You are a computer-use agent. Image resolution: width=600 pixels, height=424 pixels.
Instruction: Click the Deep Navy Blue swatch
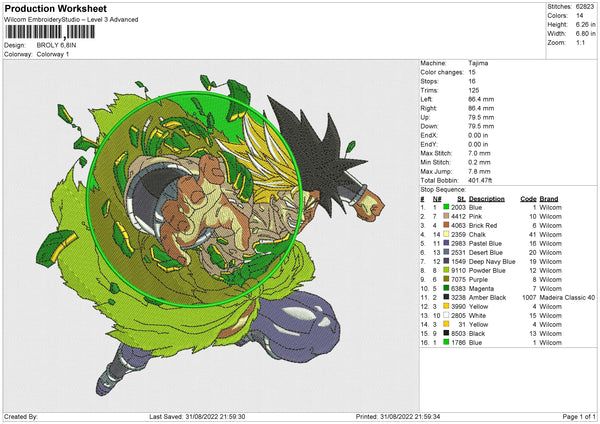446,261
